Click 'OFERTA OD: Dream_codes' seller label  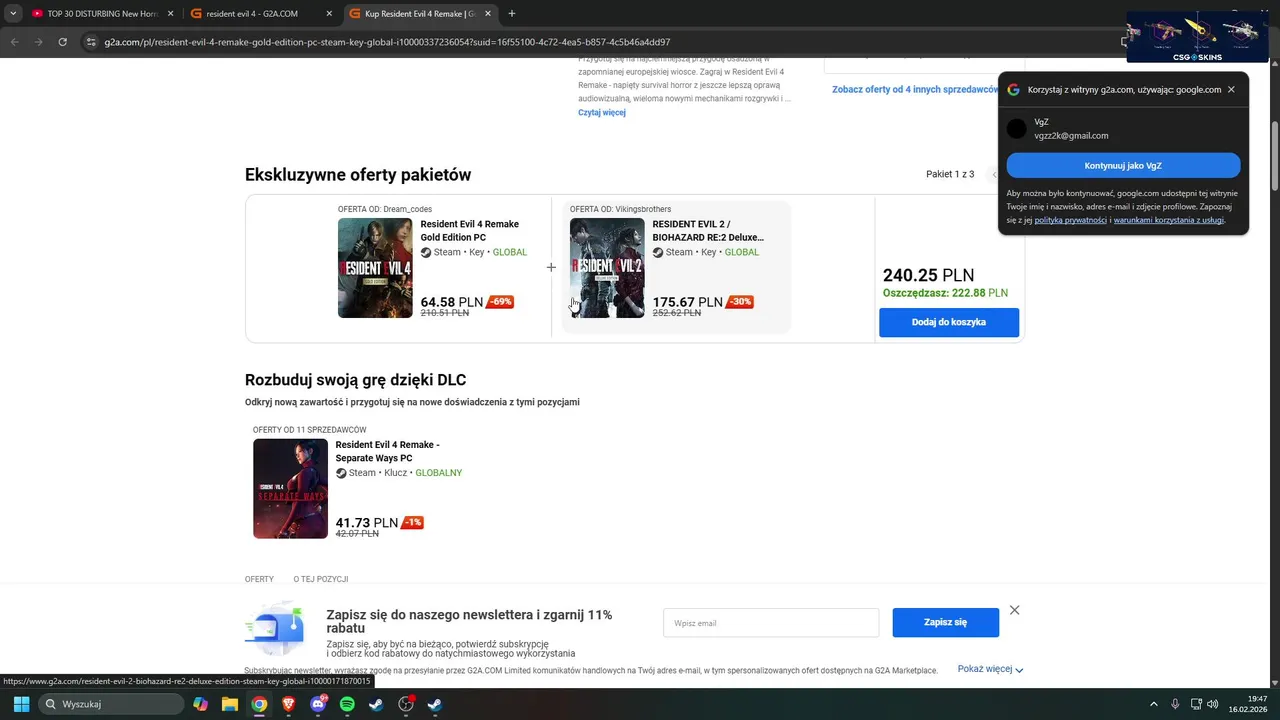385,209
